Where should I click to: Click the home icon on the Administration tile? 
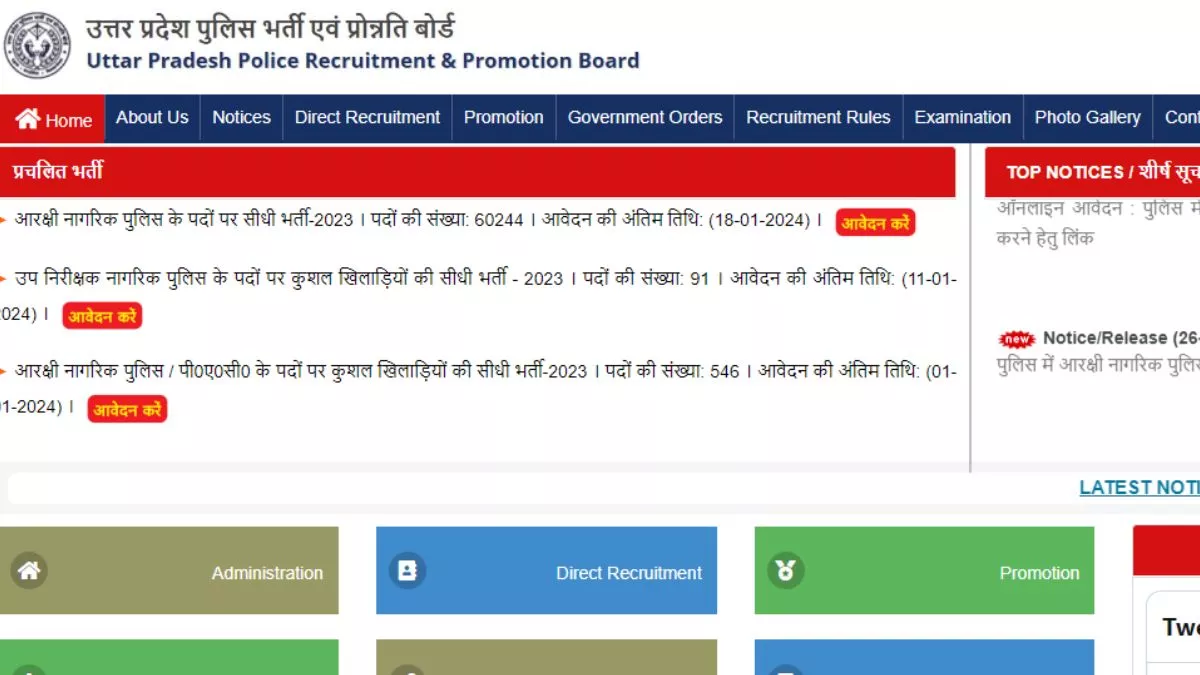pos(29,570)
